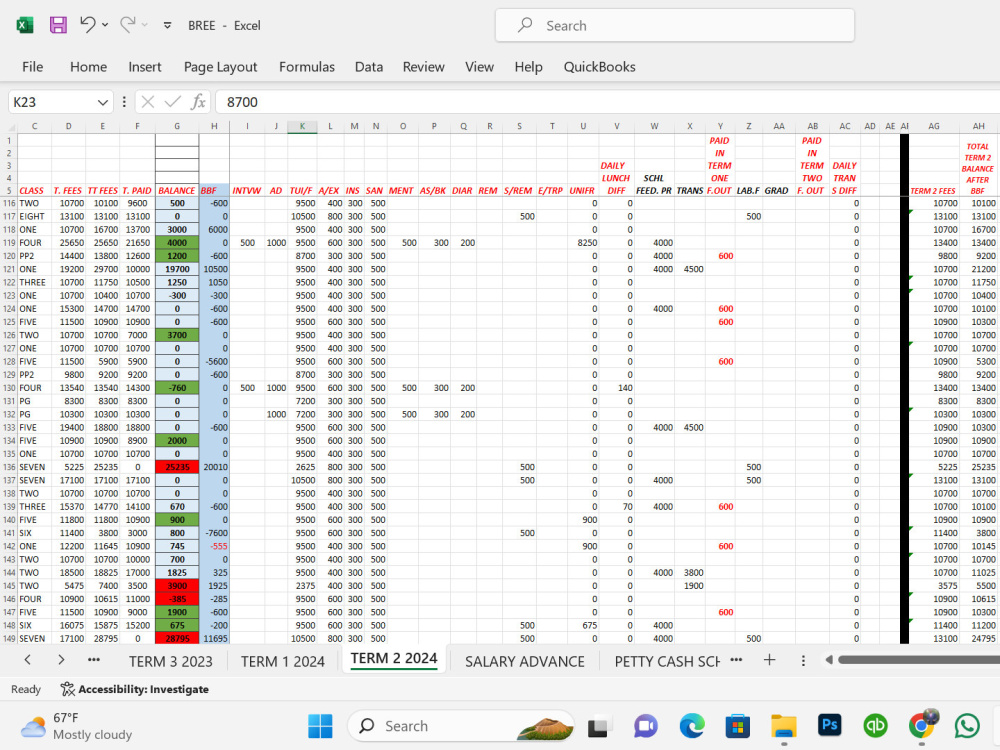Expand the Name Box dropdown arrow
The image size is (1000, 750).
tap(102, 102)
